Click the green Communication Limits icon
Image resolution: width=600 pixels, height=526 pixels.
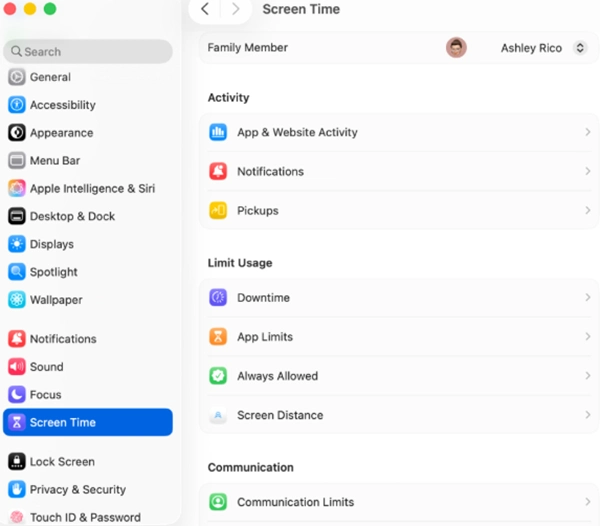(218, 502)
